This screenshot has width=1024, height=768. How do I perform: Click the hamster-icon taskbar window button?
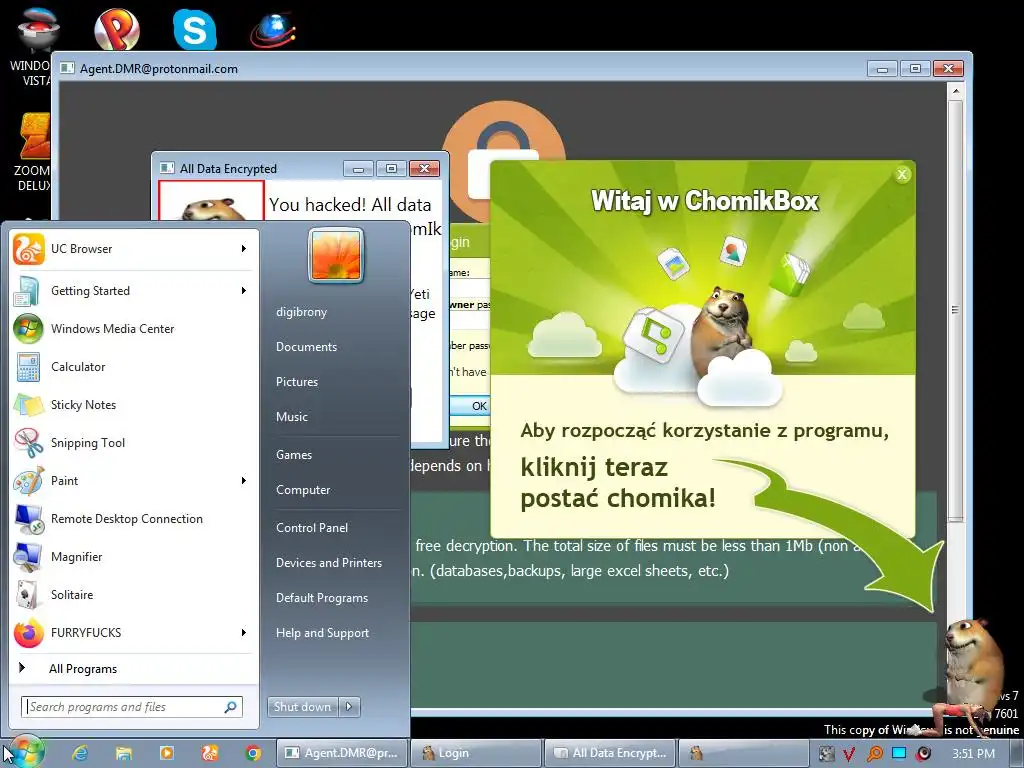pos(743,753)
